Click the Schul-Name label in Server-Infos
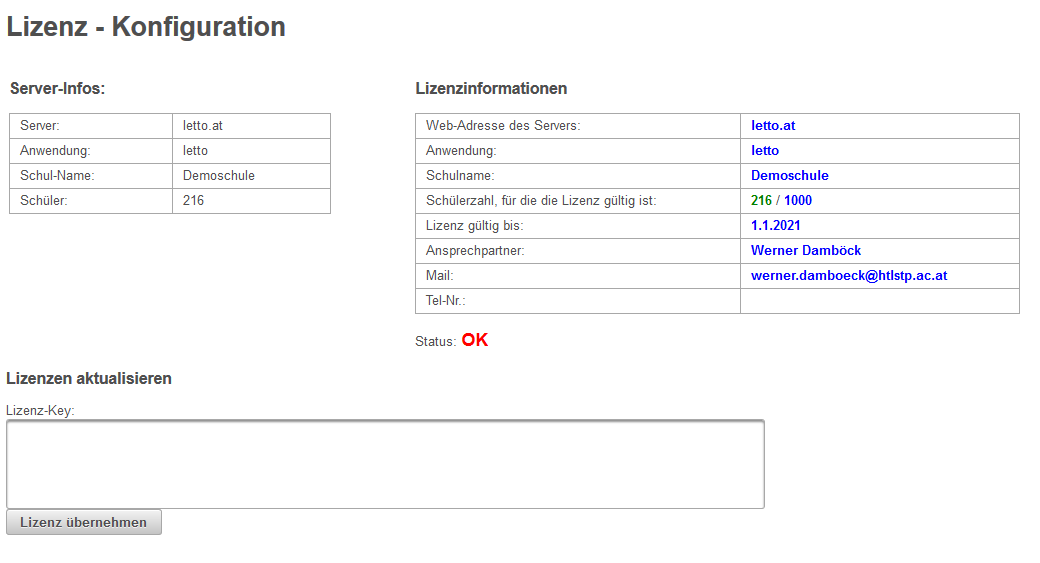 click(x=56, y=175)
